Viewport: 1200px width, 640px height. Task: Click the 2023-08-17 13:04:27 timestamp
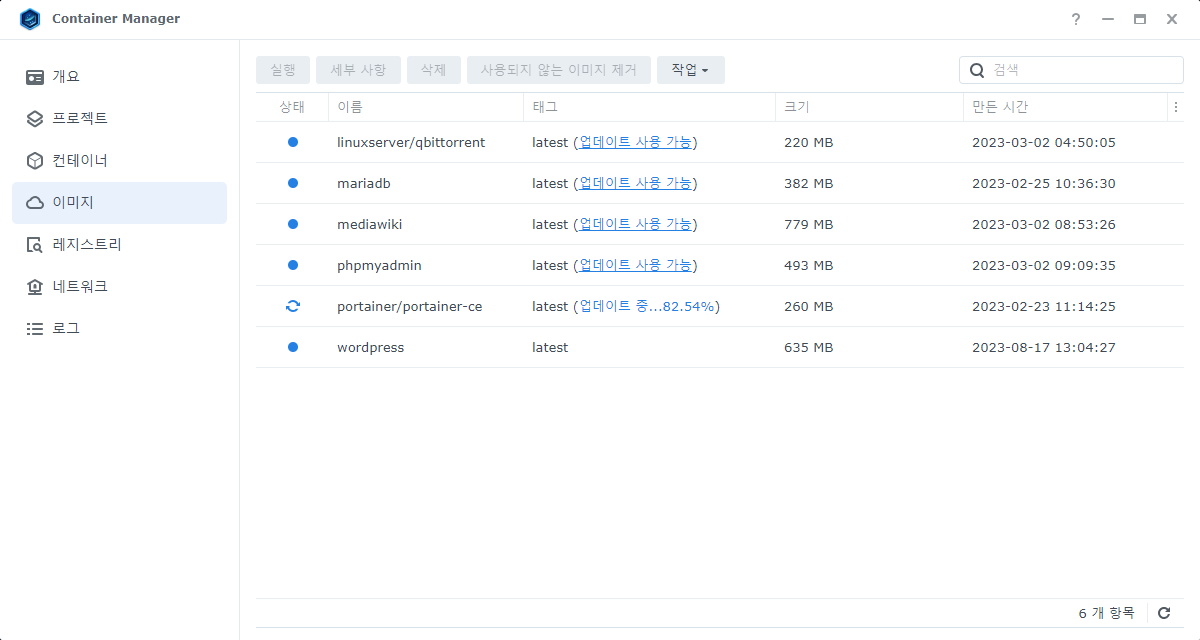1044,347
